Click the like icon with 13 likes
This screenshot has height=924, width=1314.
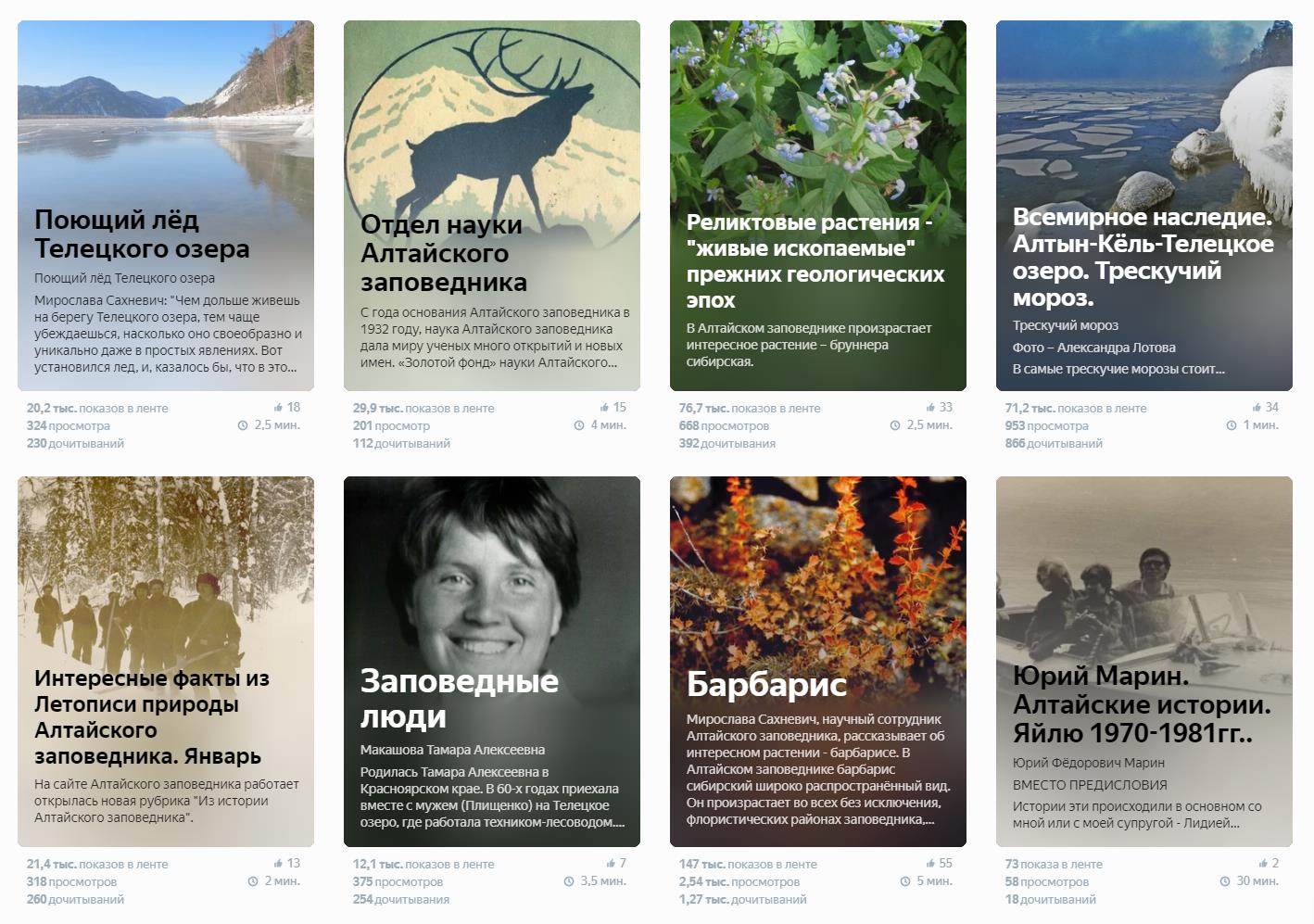click(x=278, y=863)
